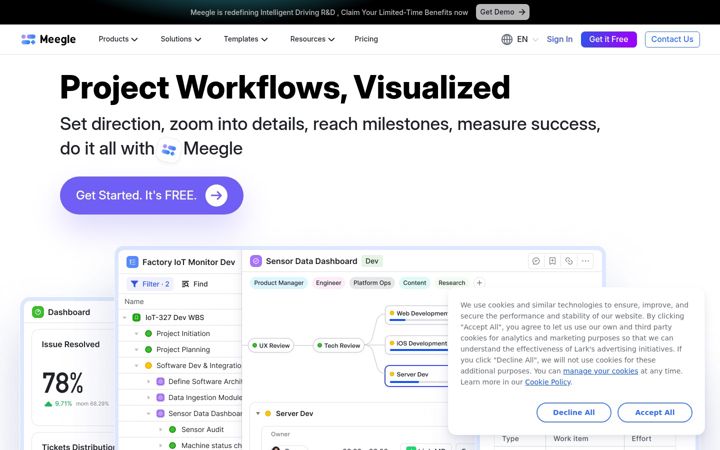The image size is (720, 450).
Task: Click the funnel Filter icon
Action: (x=134, y=284)
